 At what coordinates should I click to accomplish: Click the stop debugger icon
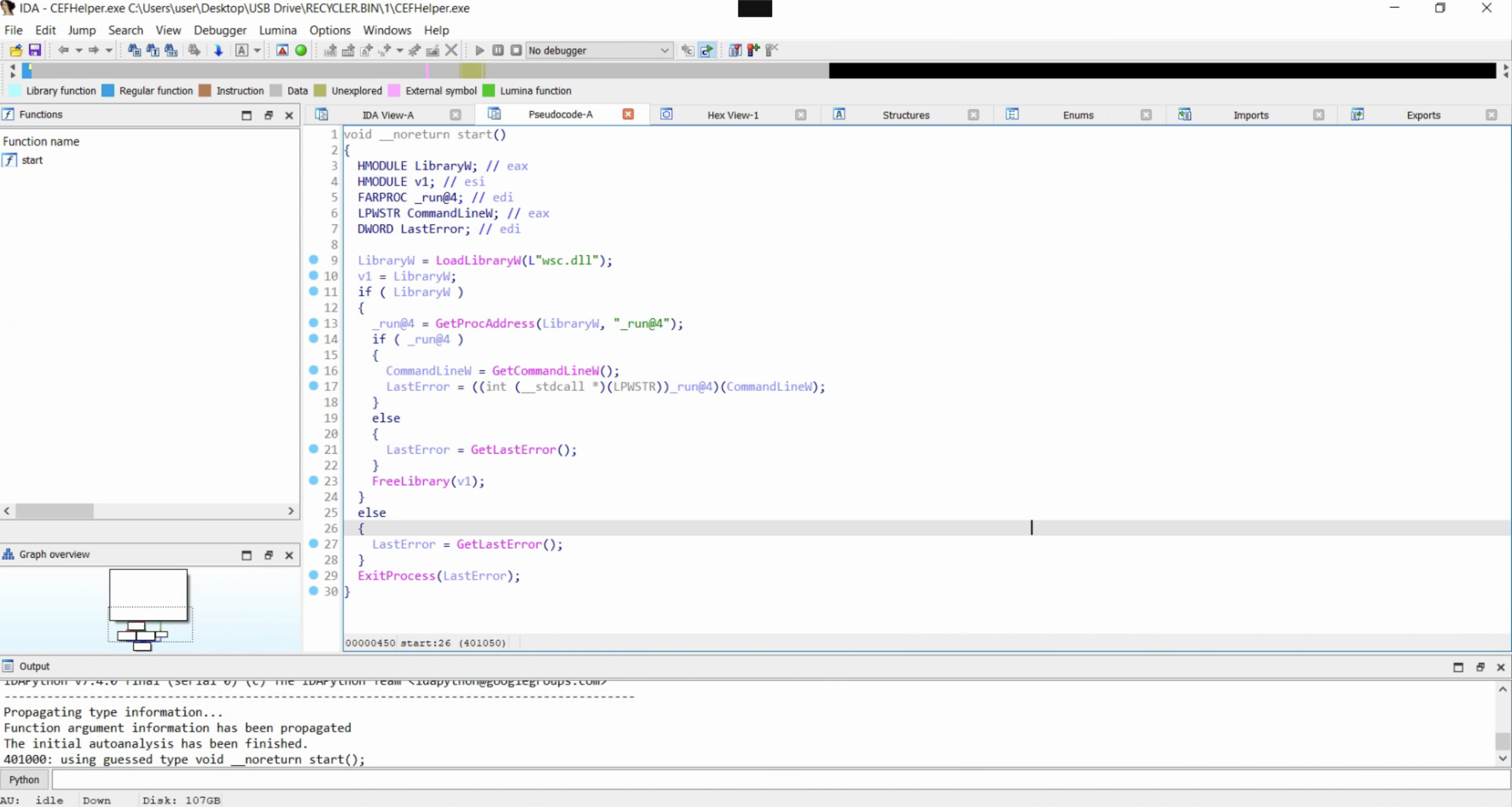coord(516,50)
